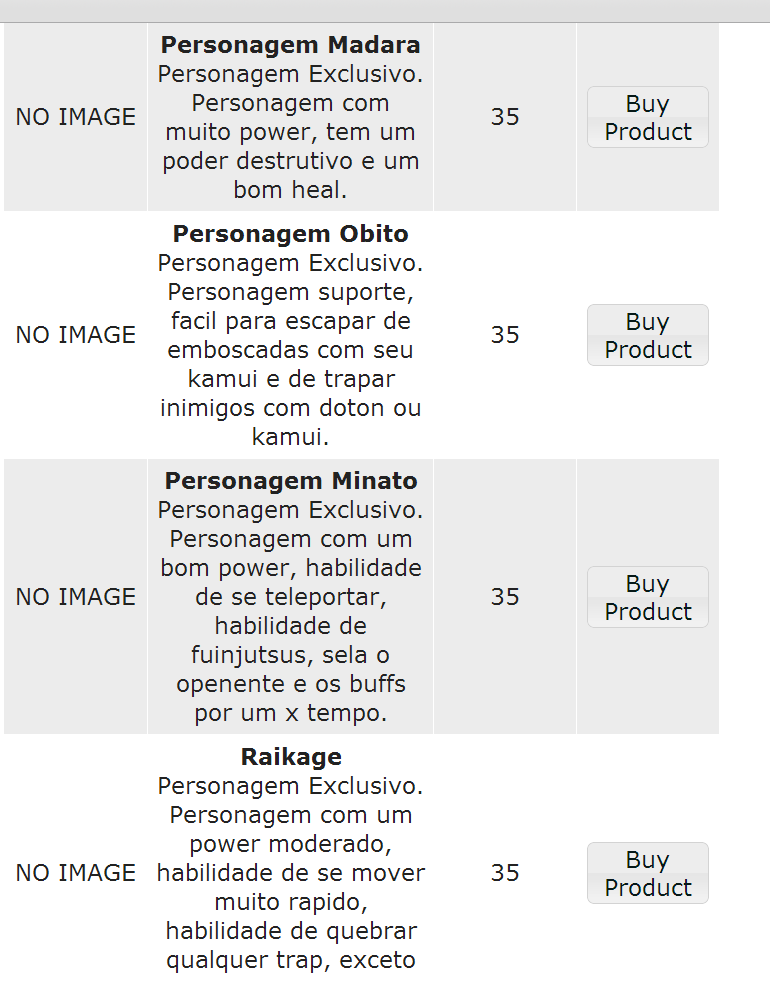
Task: Click the price 35 for Minato
Action: 505,597
